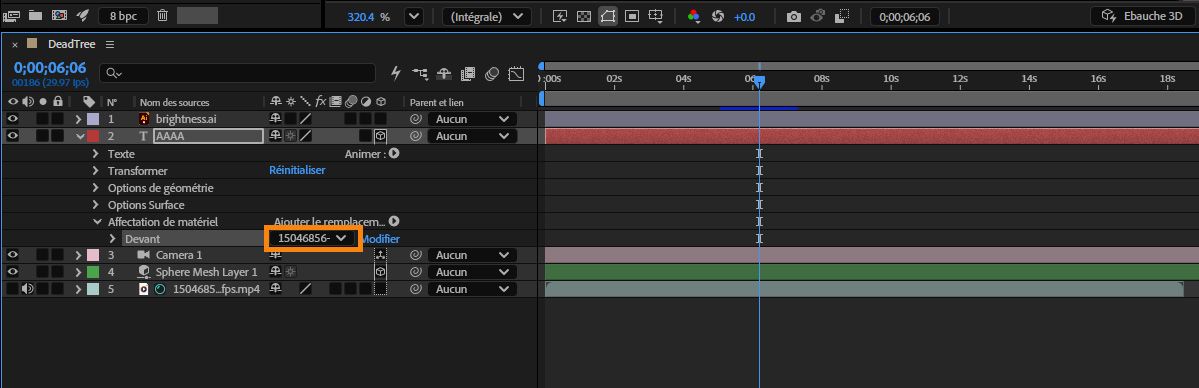
Task: Delete selected project item with trash icon
Action: [x=163, y=15]
